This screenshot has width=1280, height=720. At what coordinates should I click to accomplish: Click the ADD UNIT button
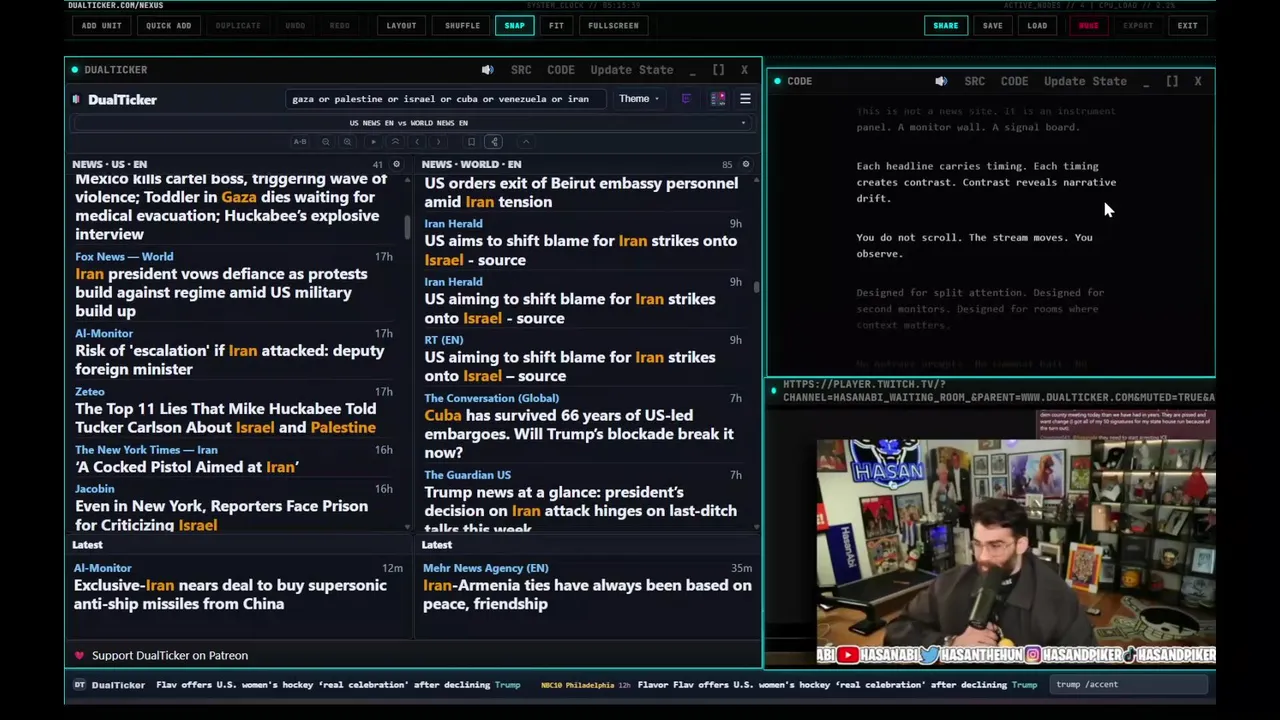click(102, 25)
